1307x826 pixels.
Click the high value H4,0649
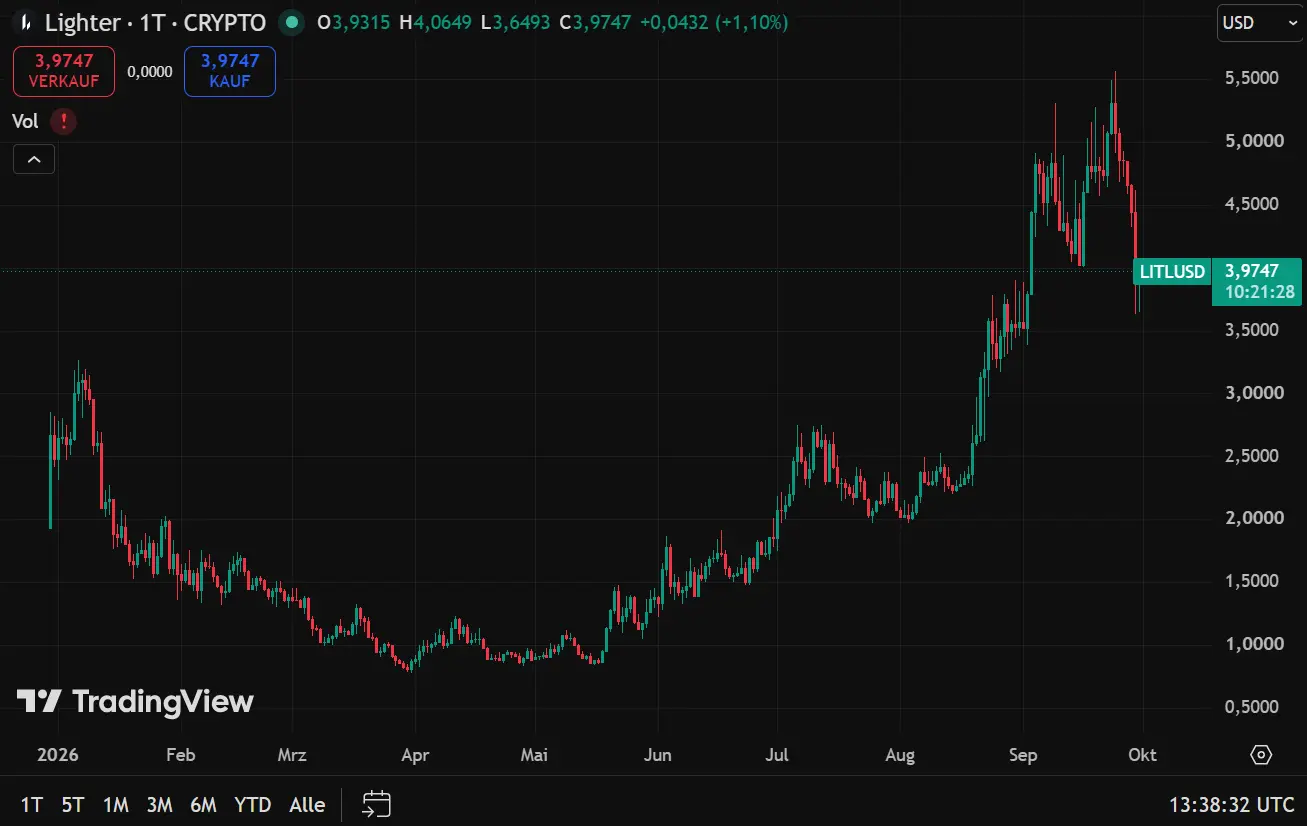point(435,22)
